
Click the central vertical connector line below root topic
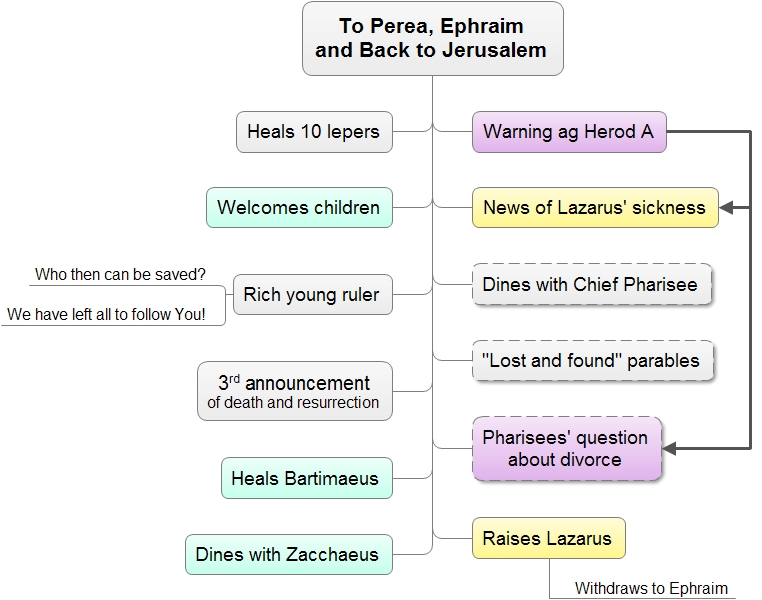tap(433, 311)
